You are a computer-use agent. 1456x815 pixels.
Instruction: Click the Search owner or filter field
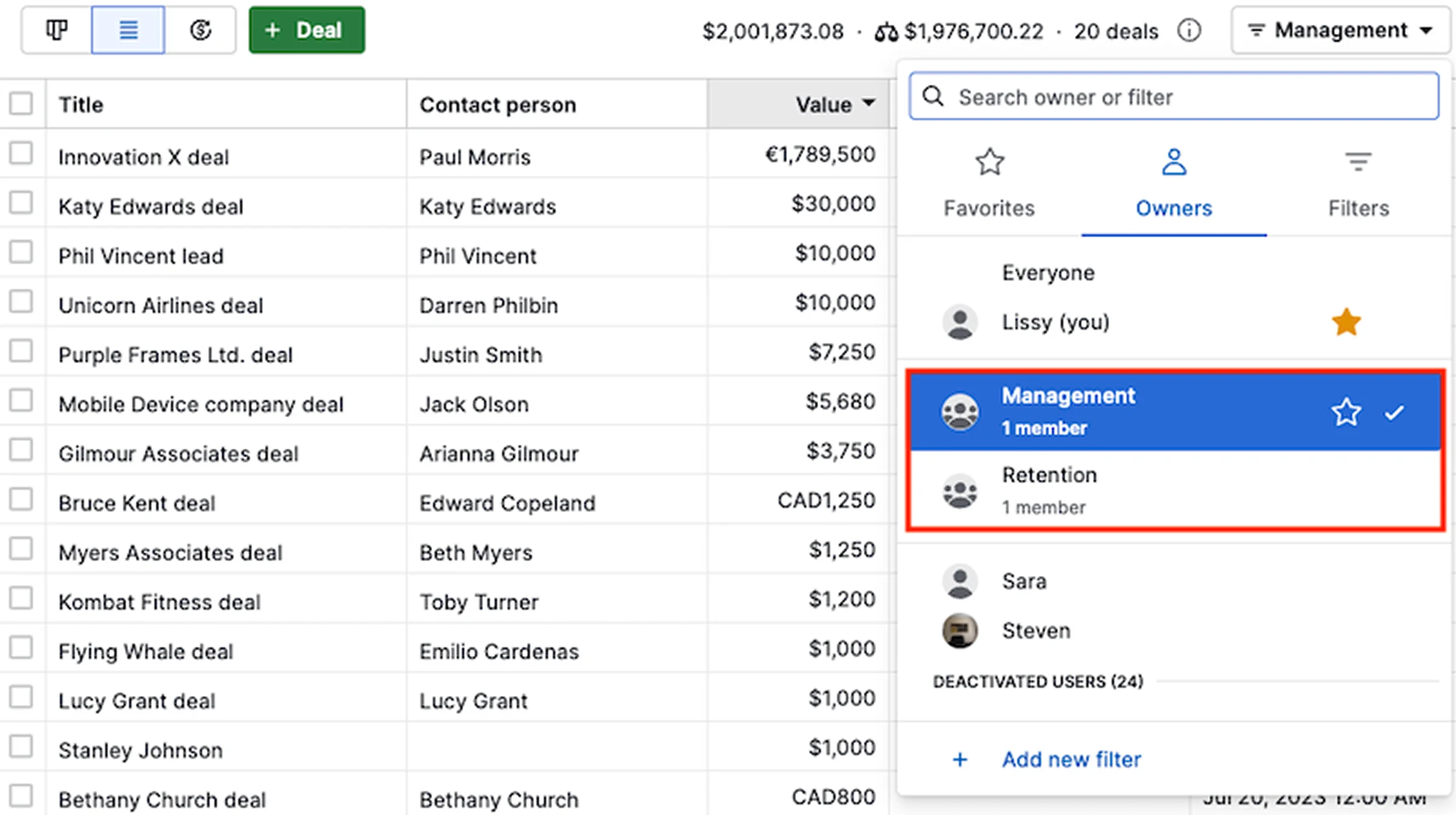(x=1172, y=96)
